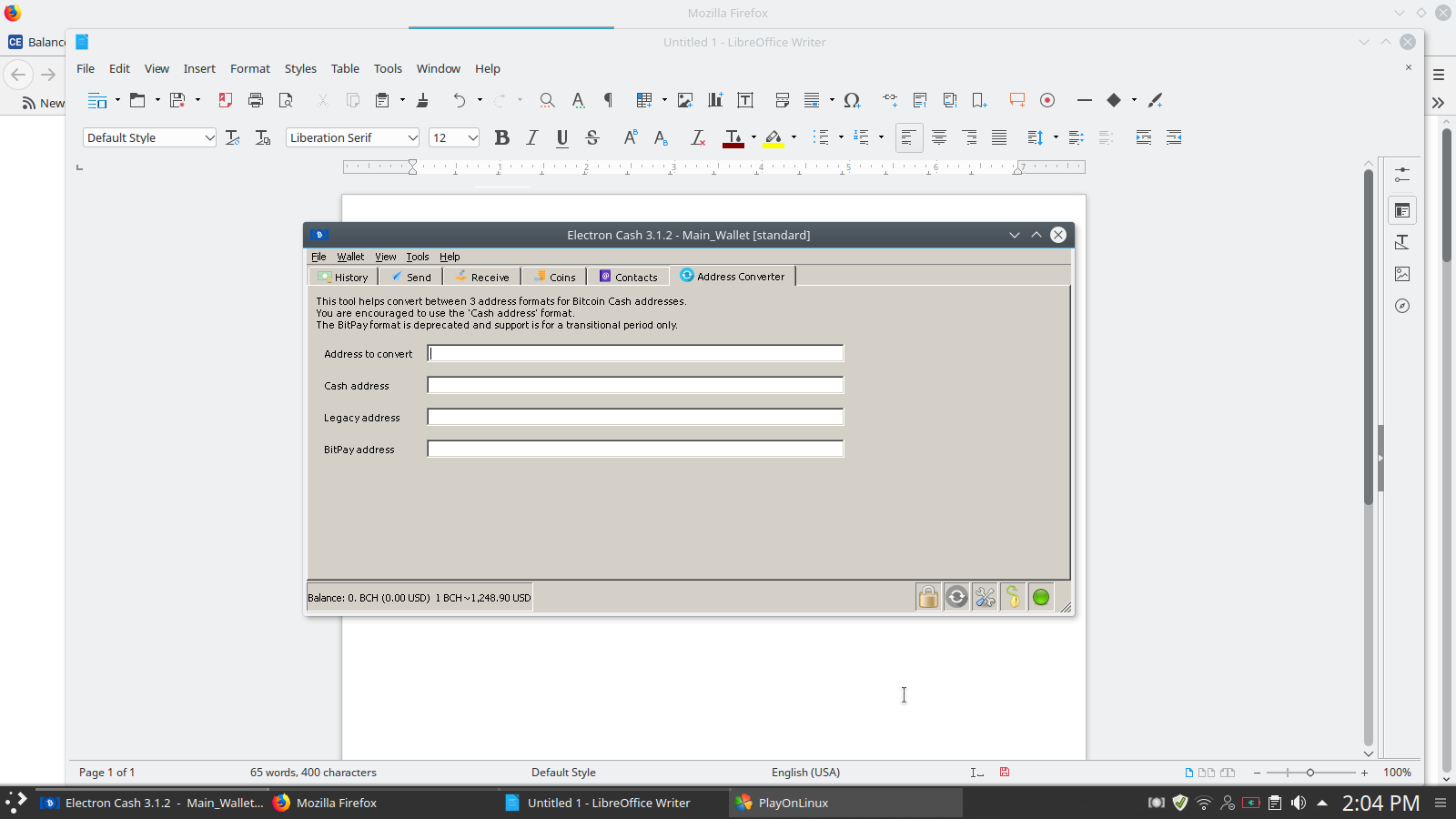Insert an image into the document

coord(685,100)
